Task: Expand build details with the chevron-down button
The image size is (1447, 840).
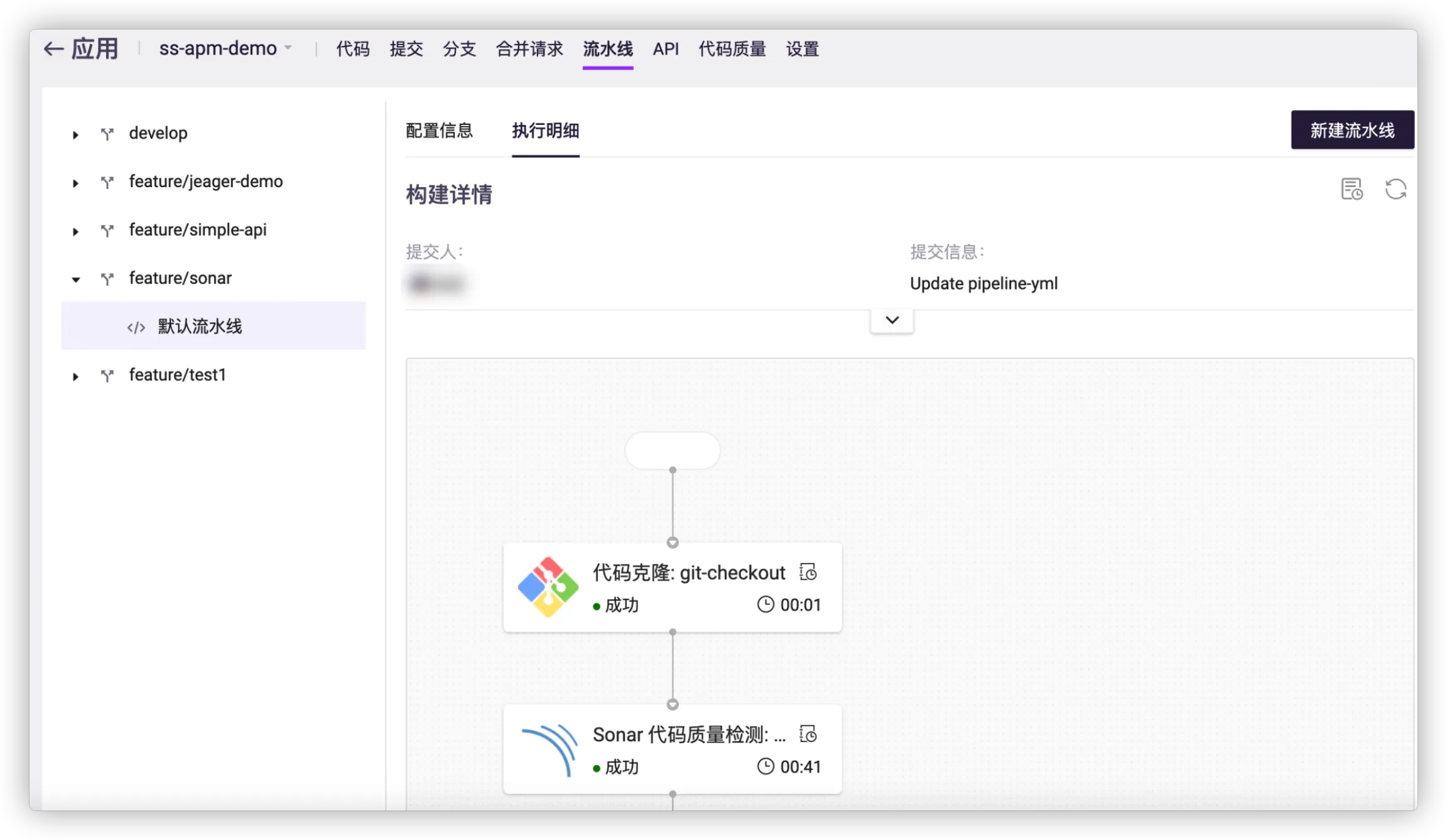Action: click(x=892, y=320)
